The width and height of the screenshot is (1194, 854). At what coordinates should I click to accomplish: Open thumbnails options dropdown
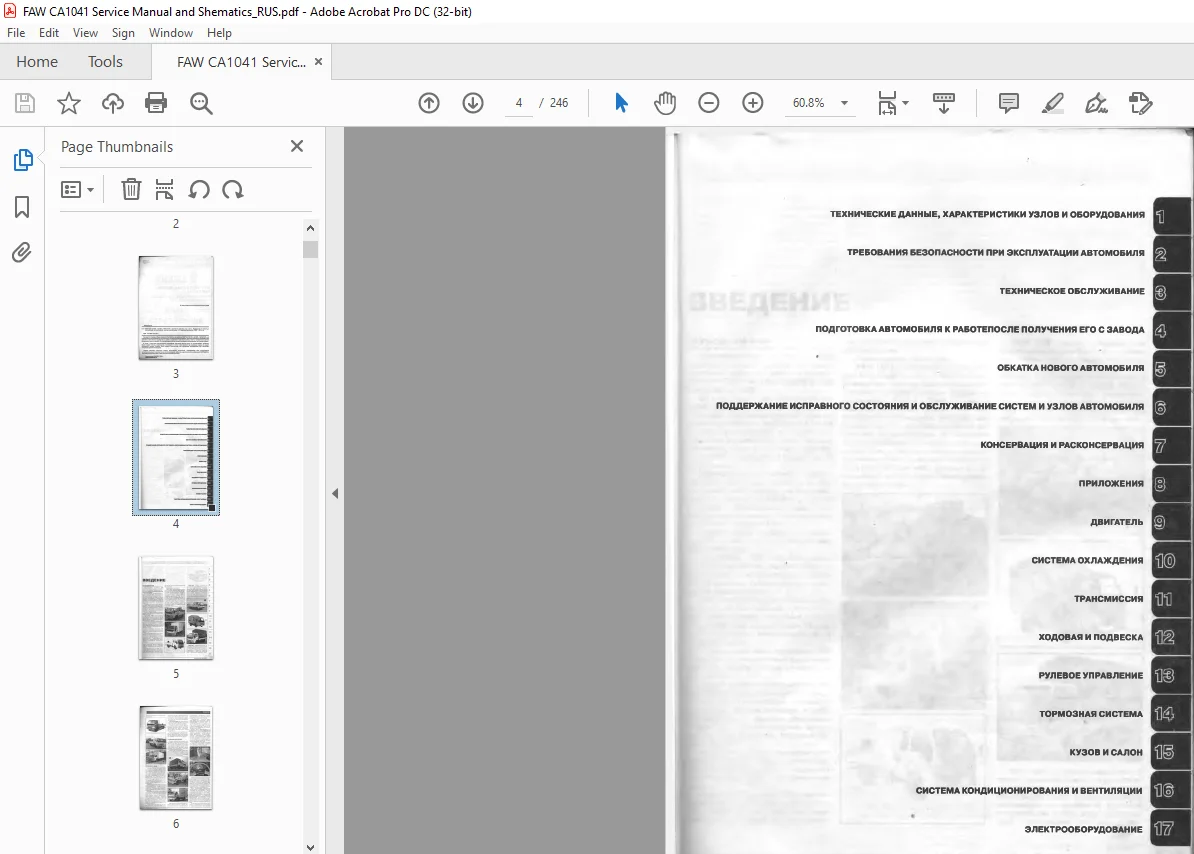pos(77,189)
